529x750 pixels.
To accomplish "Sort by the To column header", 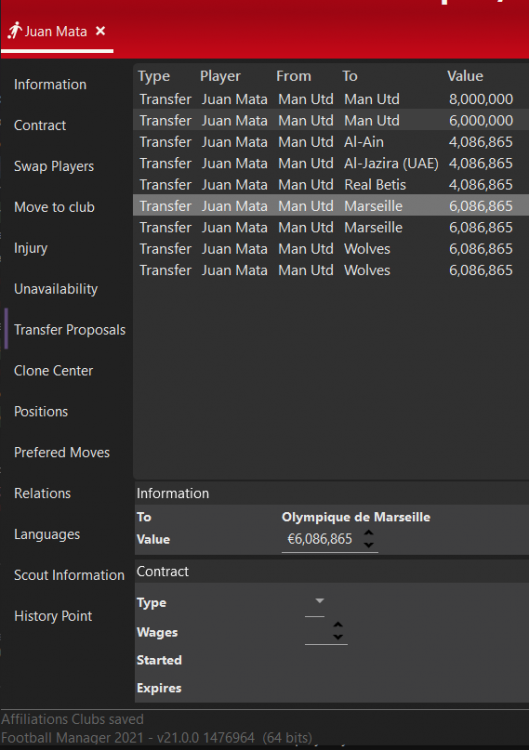I will point(350,76).
